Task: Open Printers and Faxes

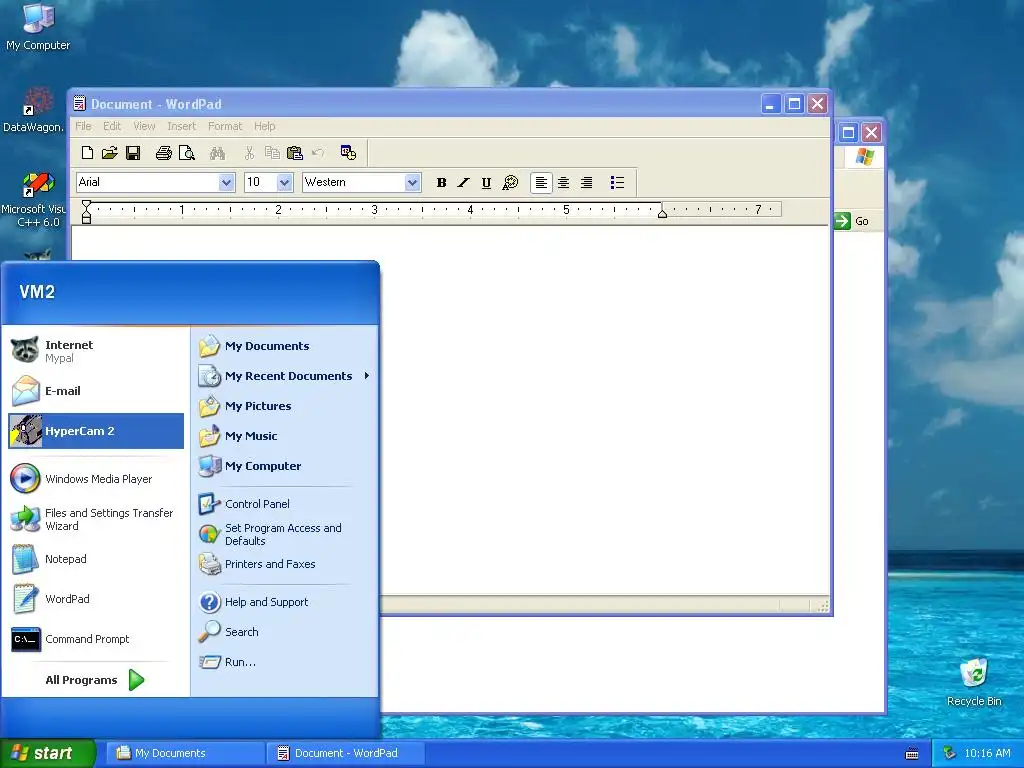Action: click(x=285, y=564)
